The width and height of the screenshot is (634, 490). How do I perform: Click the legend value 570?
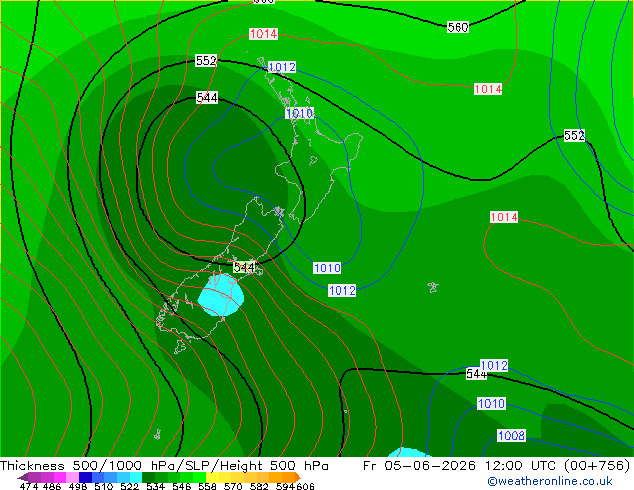[x=233, y=486]
